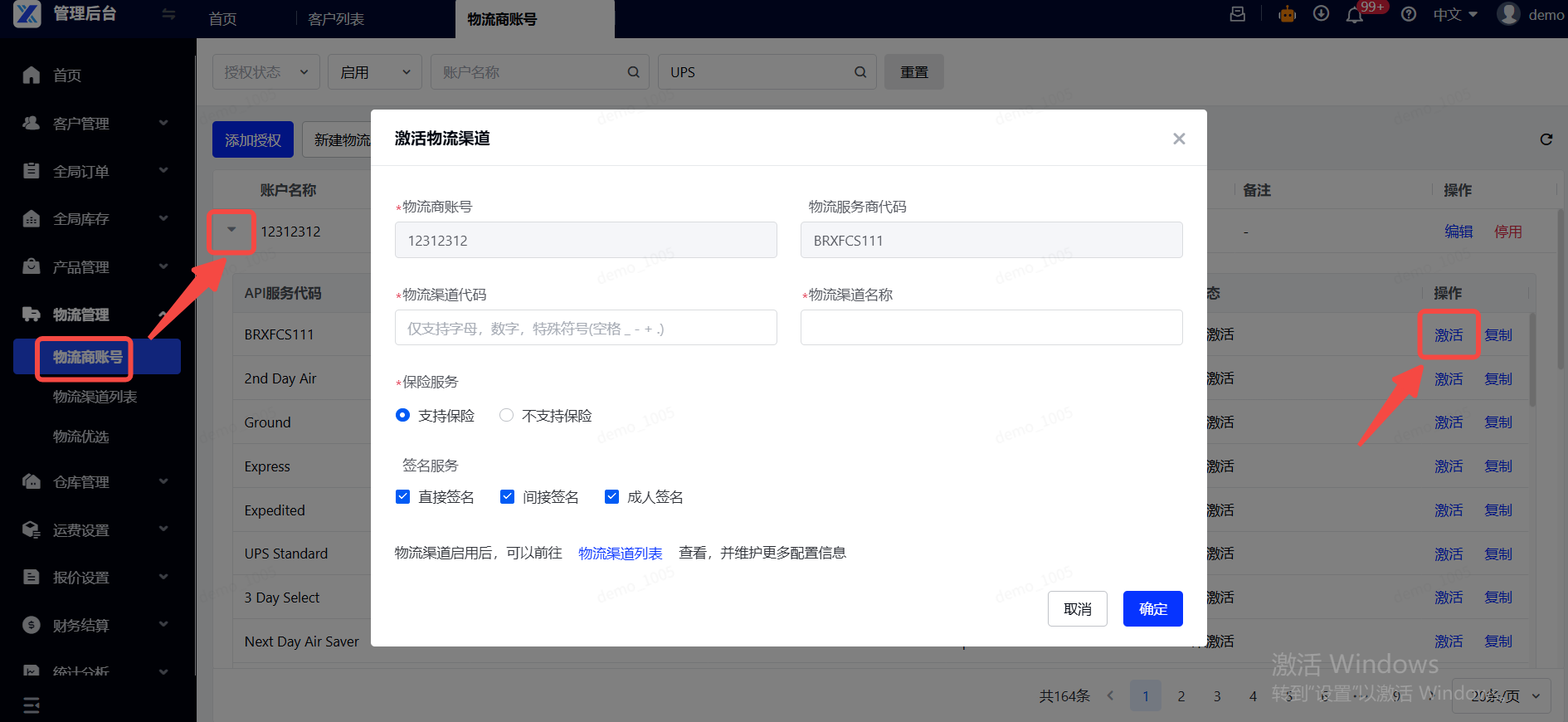Viewport: 1568px width, 722px height.
Task: Open the 物流渠道列表 link in dialog
Action: (x=621, y=554)
